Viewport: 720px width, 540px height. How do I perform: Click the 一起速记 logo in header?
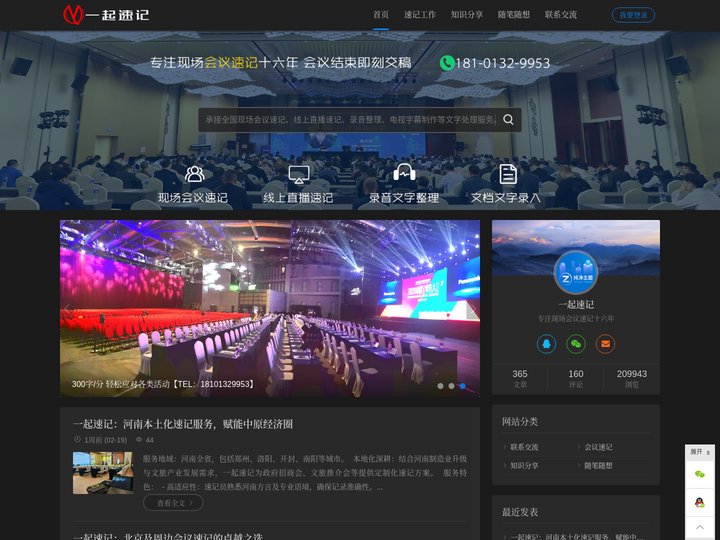pyautogui.click(x=106, y=15)
